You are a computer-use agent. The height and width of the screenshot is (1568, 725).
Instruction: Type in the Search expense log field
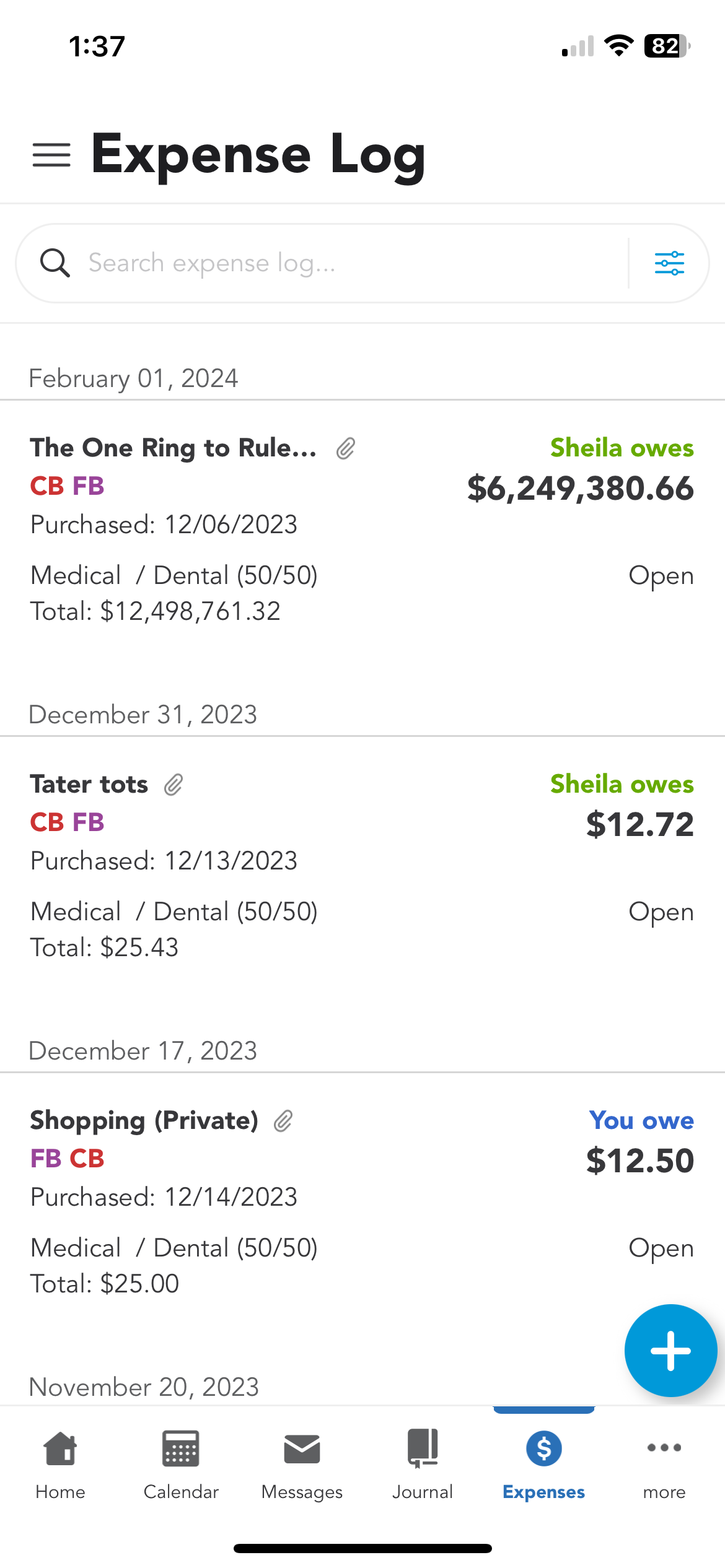[347, 263]
